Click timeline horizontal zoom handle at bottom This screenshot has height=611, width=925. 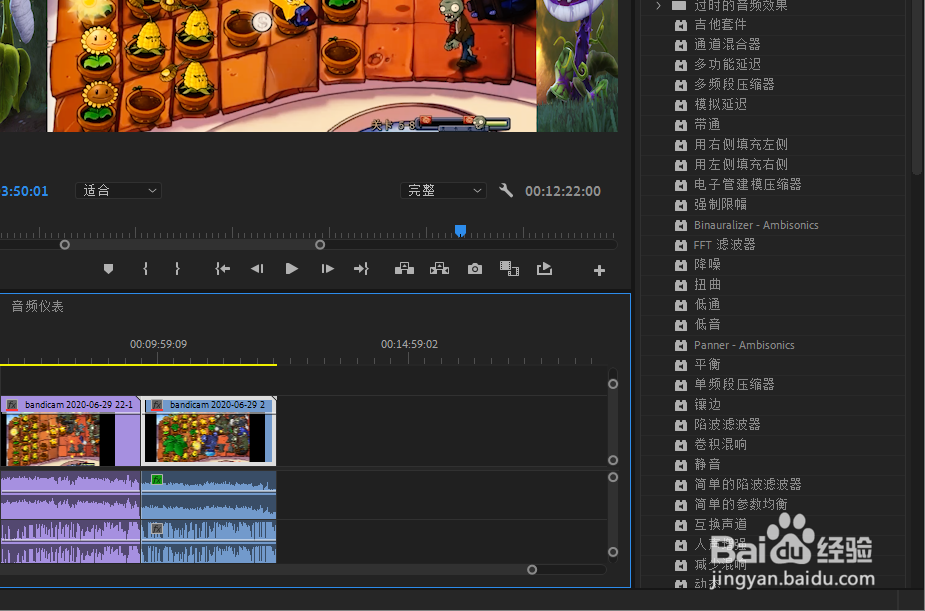click(x=532, y=570)
